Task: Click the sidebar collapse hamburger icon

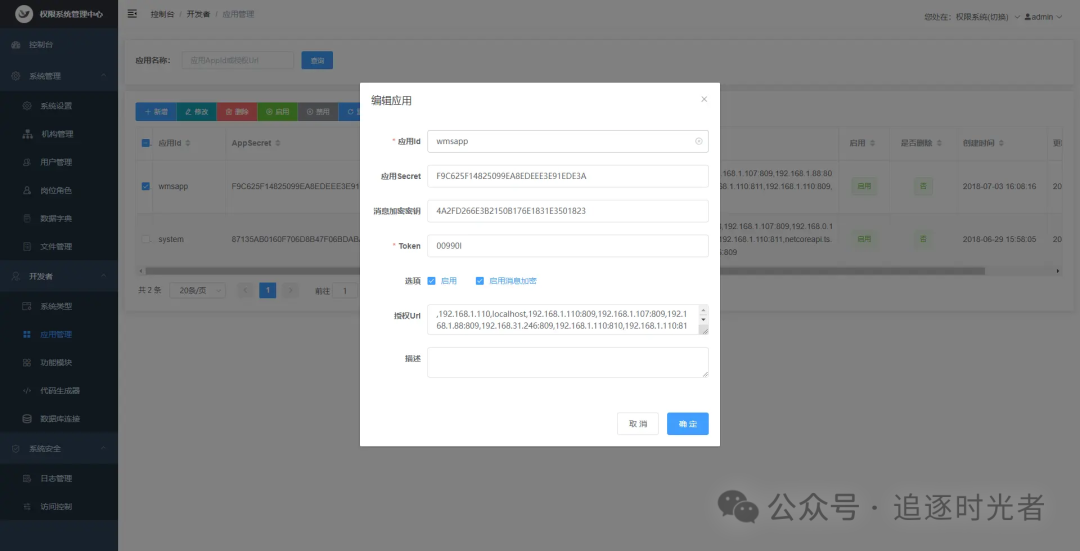Action: pyautogui.click(x=132, y=14)
